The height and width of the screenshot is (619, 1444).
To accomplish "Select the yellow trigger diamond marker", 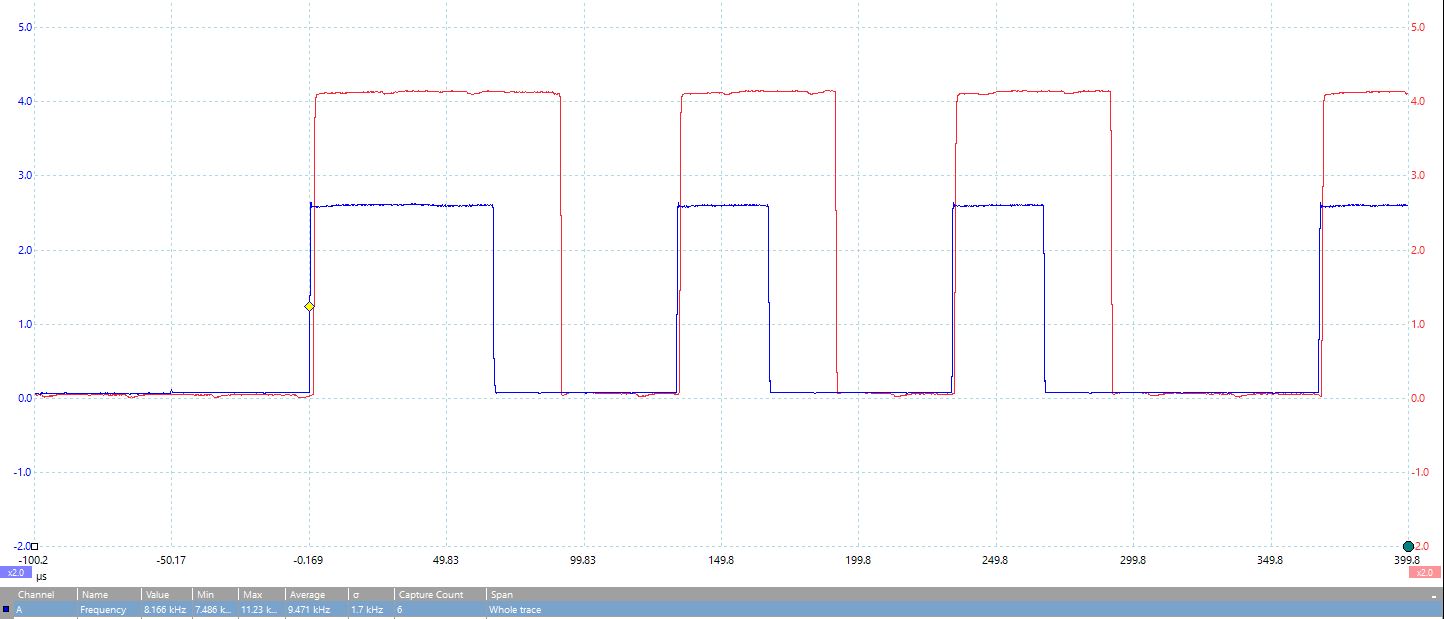I will click(308, 306).
